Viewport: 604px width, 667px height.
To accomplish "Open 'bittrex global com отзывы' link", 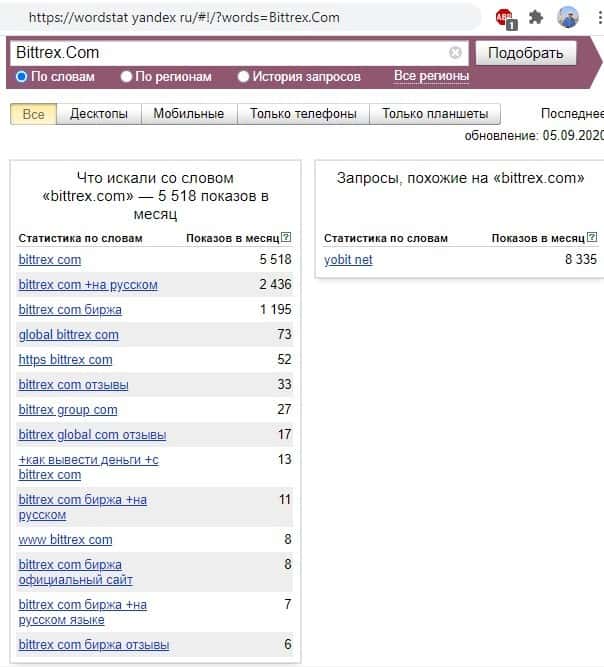I will [x=92, y=435].
